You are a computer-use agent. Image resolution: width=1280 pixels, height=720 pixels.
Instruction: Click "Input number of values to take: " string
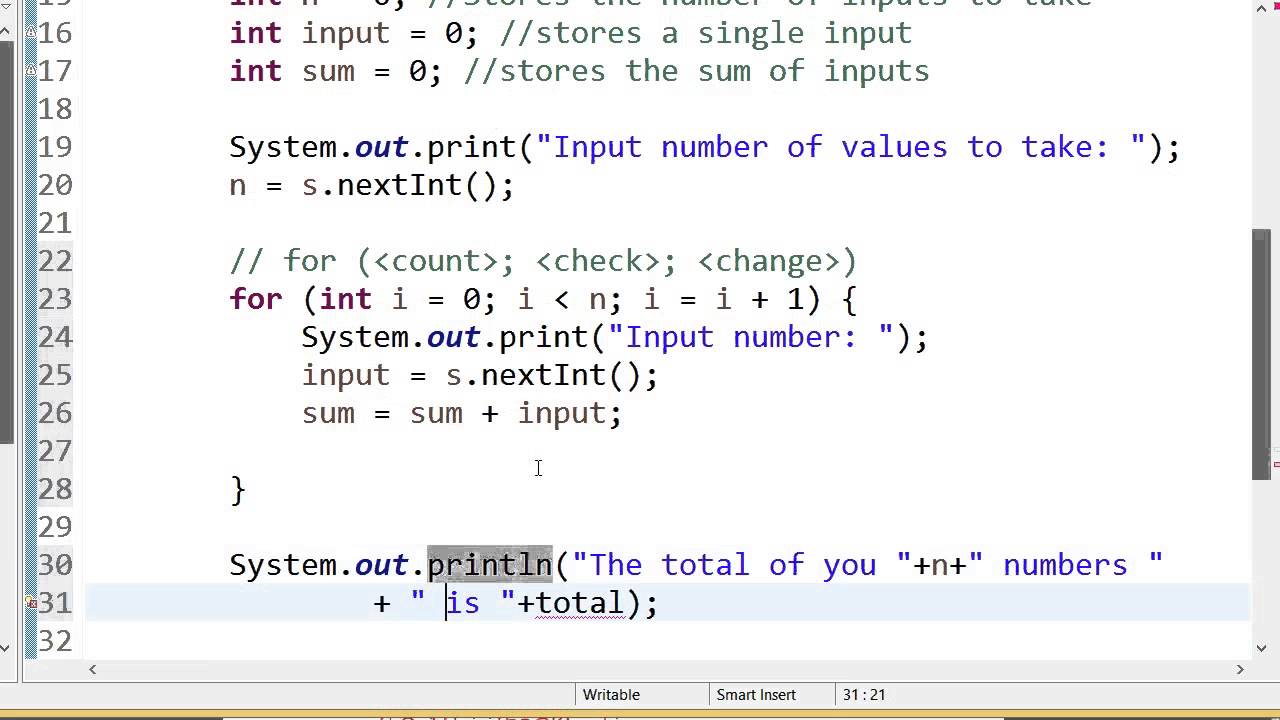click(x=840, y=147)
